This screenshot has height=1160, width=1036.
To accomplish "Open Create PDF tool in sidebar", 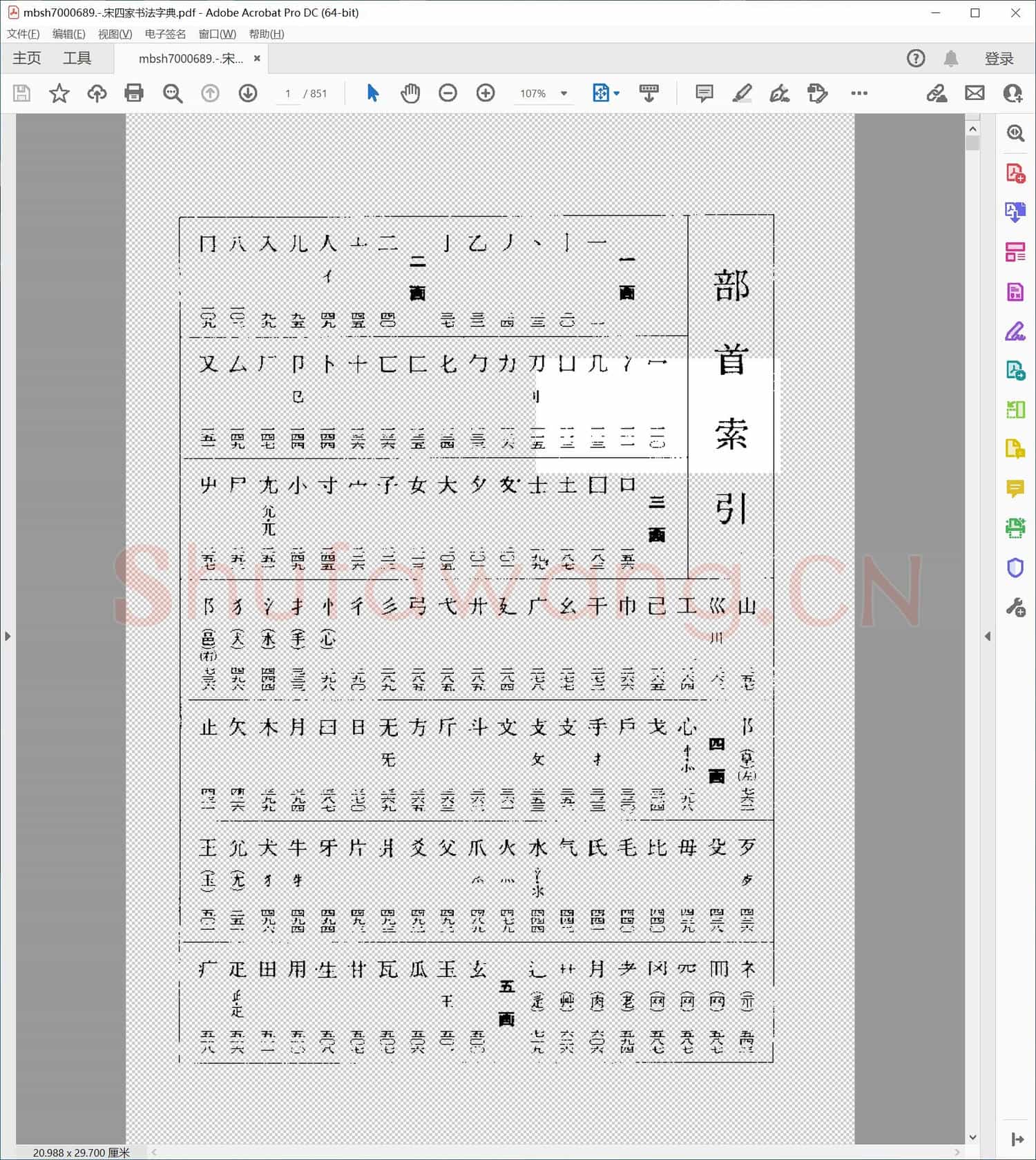I will 1015,173.
